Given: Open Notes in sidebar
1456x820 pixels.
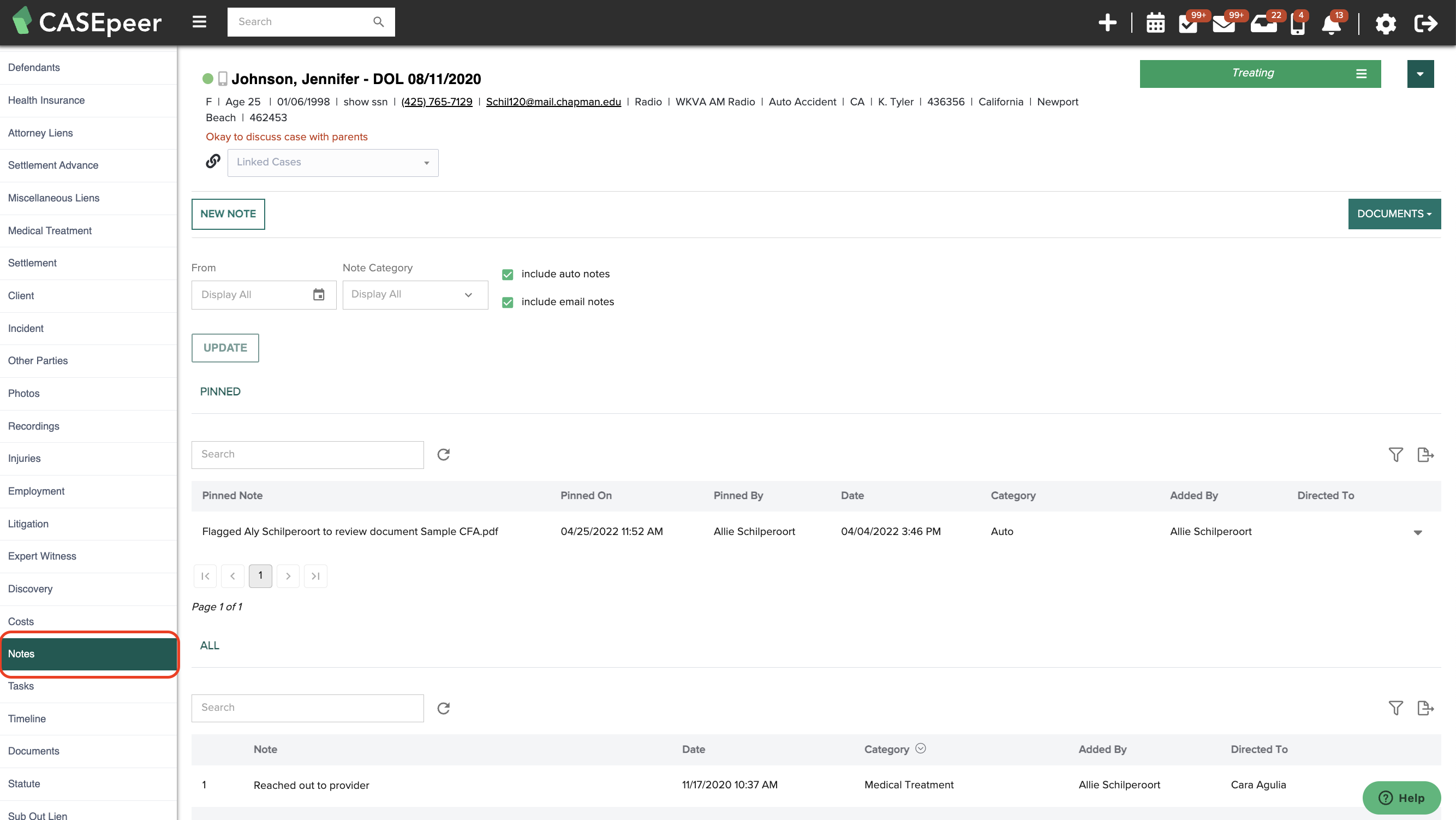Looking at the screenshot, I should click(x=89, y=653).
